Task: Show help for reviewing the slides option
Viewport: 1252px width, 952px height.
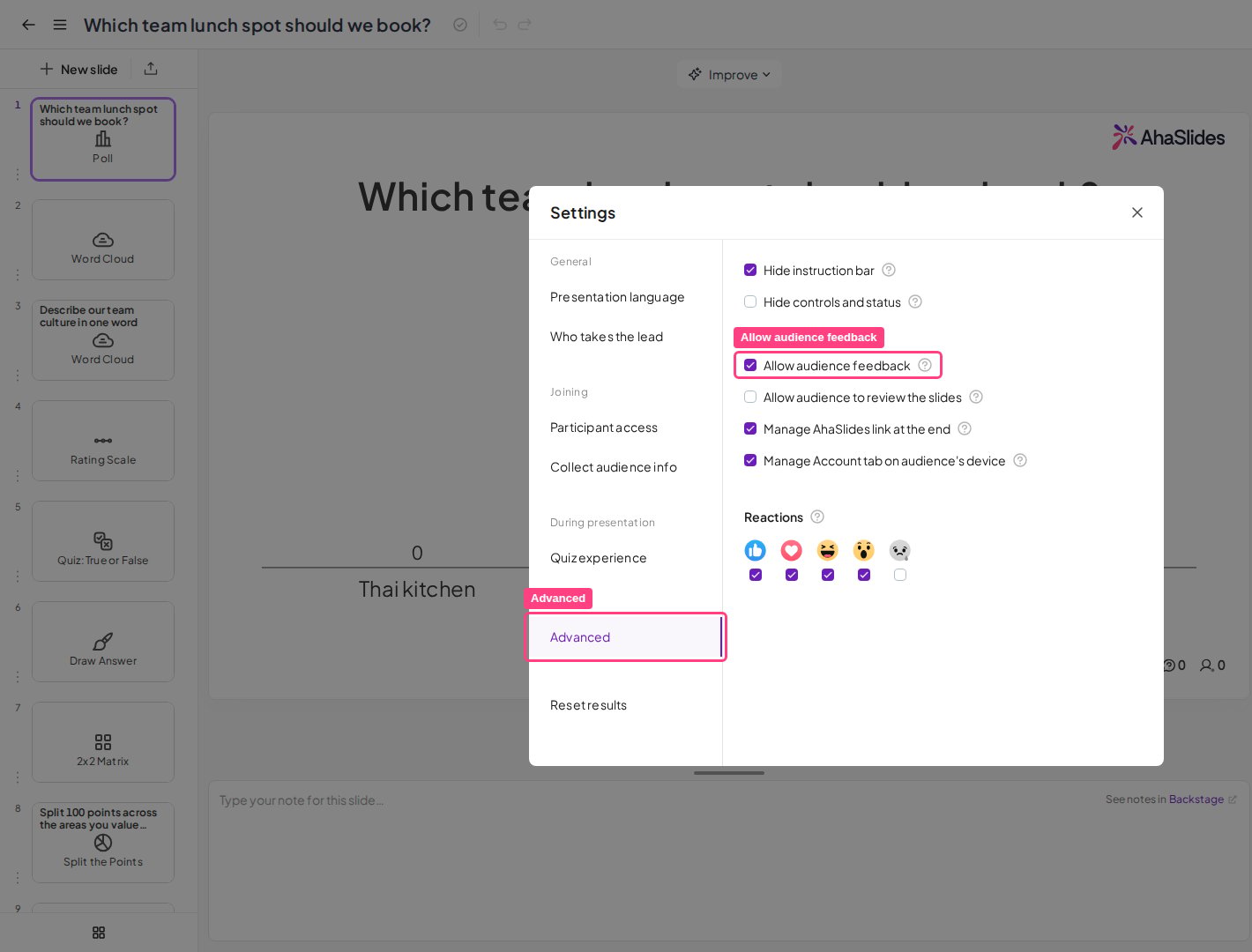Action: coord(976,397)
